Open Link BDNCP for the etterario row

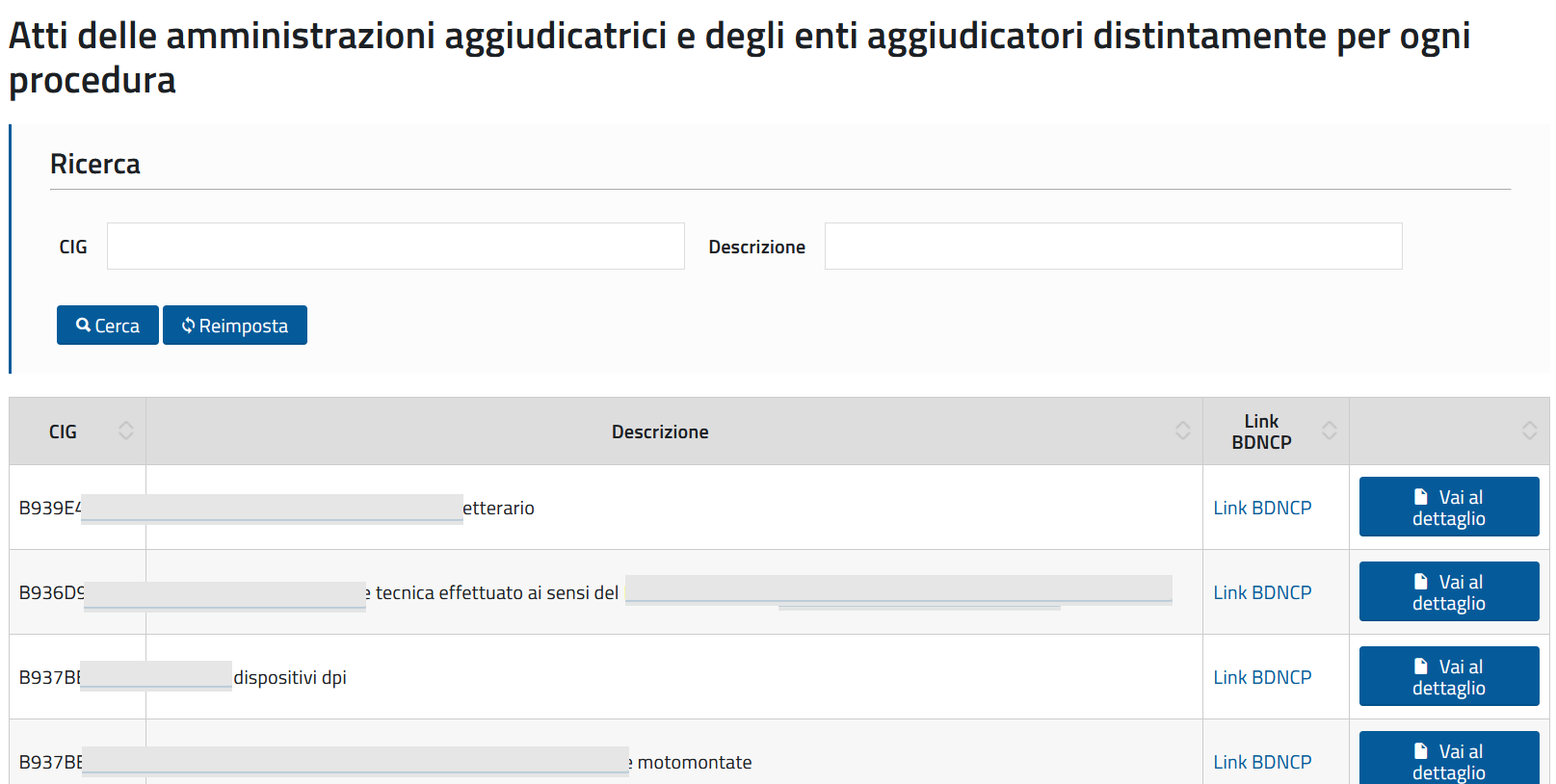1262,508
